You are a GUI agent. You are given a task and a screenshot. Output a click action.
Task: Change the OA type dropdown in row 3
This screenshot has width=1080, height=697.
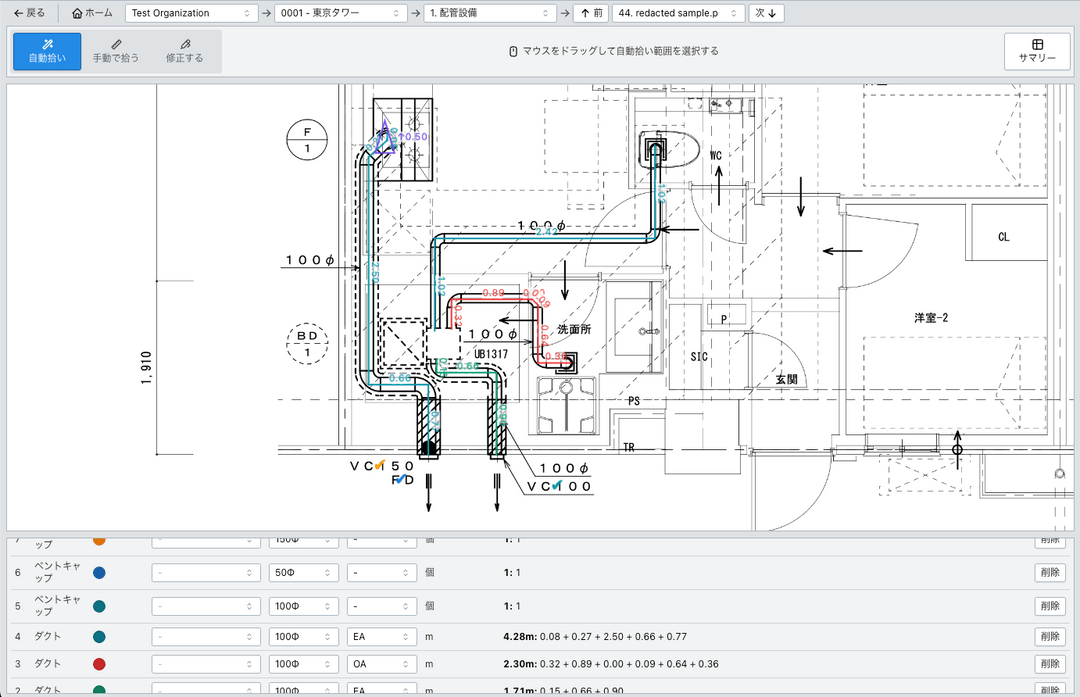382,664
